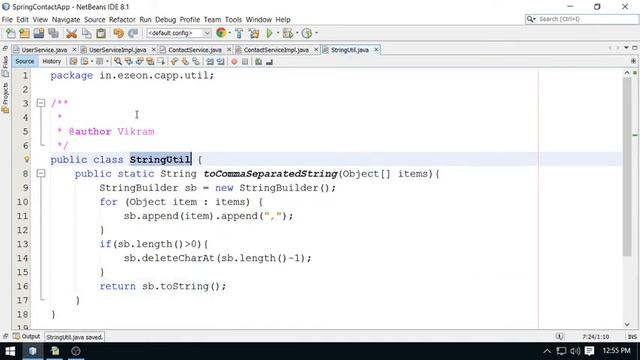Screen dimensions: 640x360
Task: Click the volume speaker tray icon
Action: (575, 351)
